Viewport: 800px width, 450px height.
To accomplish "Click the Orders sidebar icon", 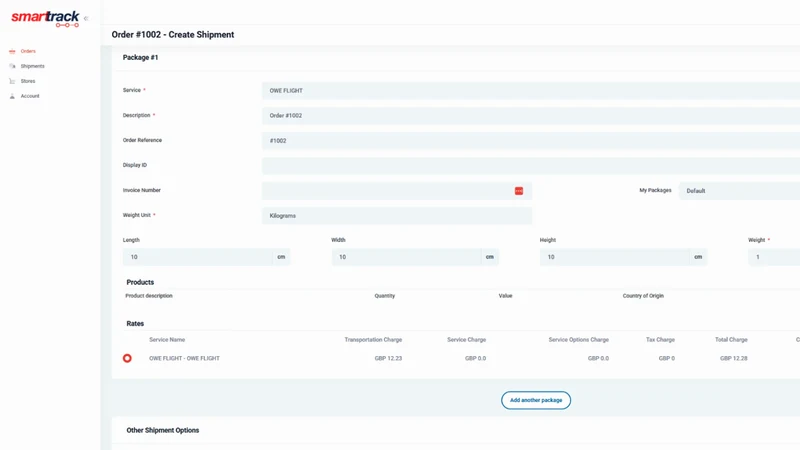I will click(x=12, y=51).
